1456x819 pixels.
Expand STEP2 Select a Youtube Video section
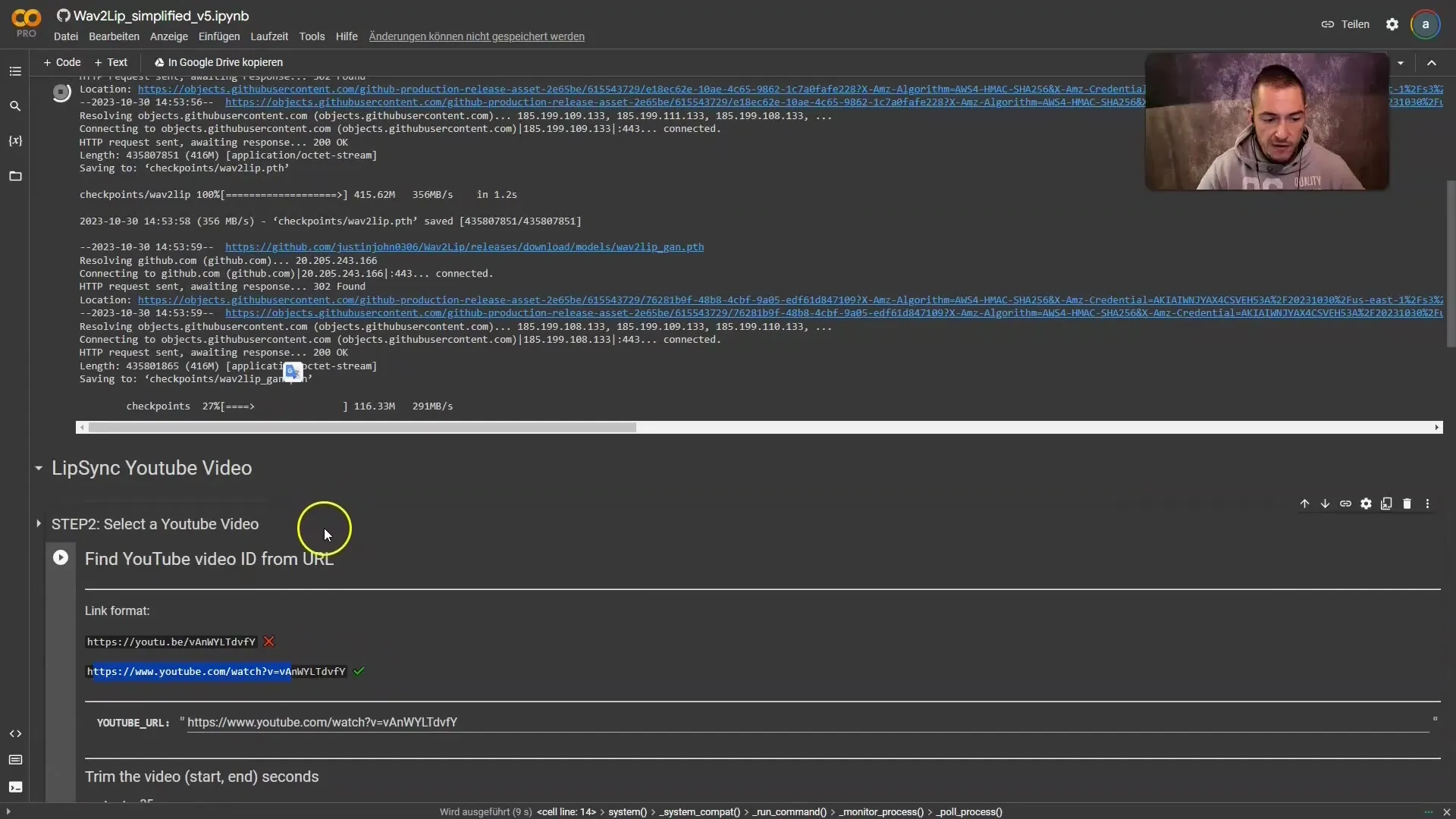tap(37, 524)
